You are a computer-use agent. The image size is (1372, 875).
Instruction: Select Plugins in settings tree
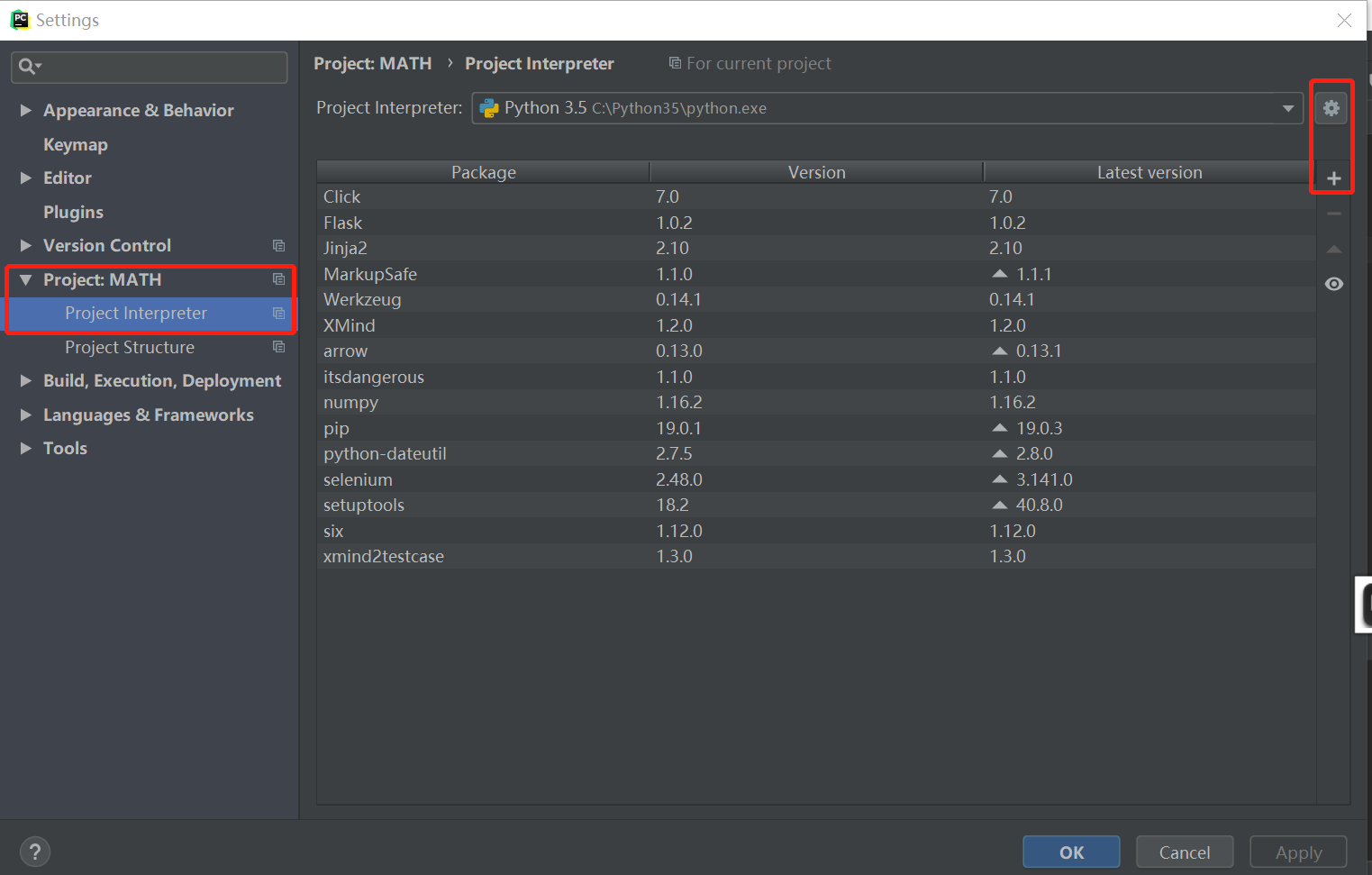click(73, 212)
